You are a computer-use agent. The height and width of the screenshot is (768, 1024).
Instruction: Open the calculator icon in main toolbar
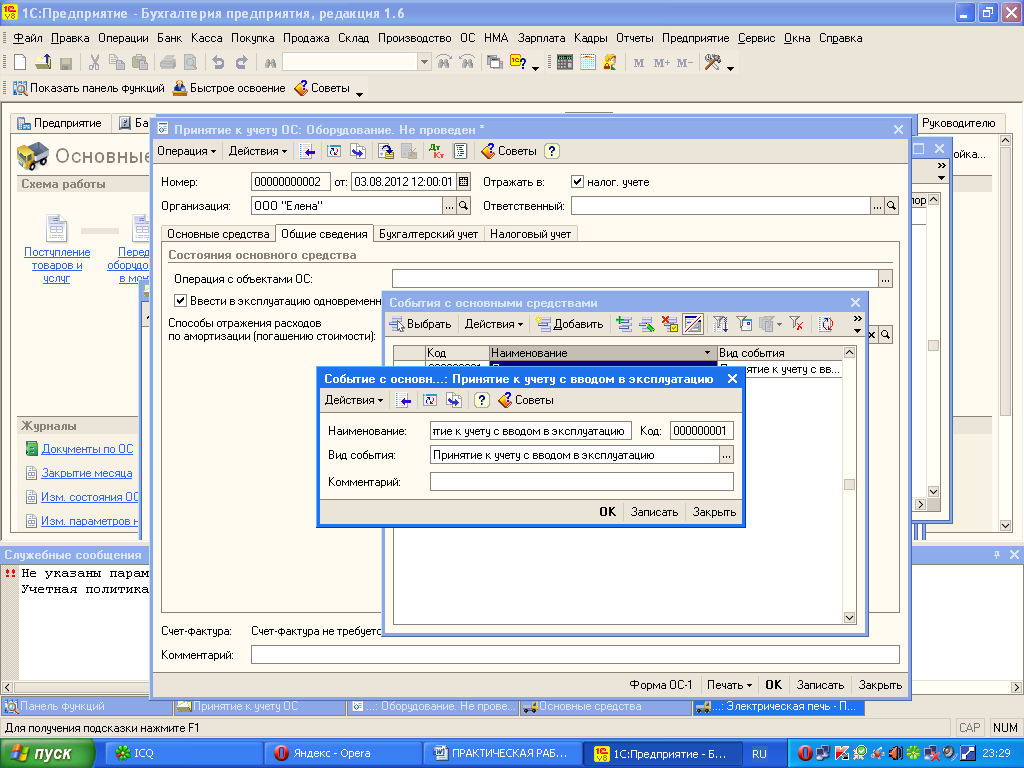pyautogui.click(x=565, y=63)
